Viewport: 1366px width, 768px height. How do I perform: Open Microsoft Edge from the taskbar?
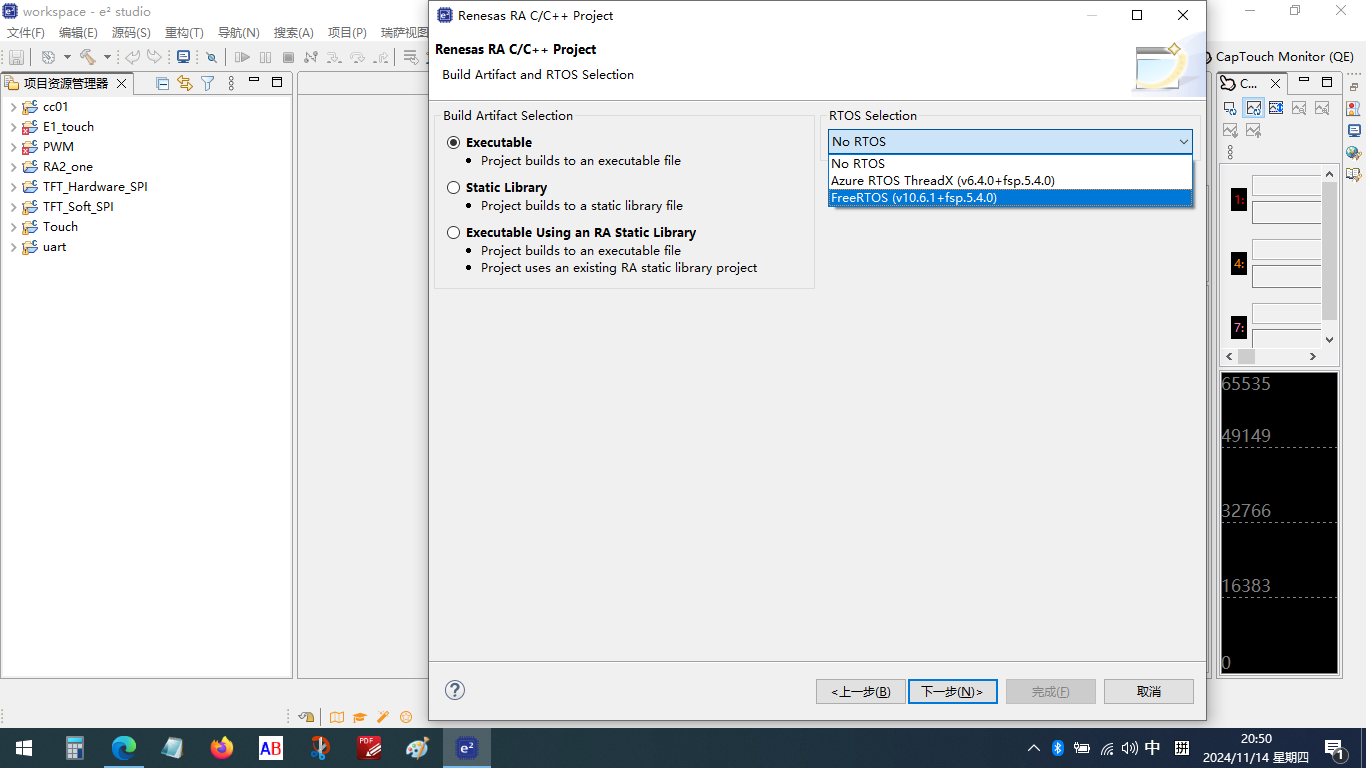tap(124, 748)
